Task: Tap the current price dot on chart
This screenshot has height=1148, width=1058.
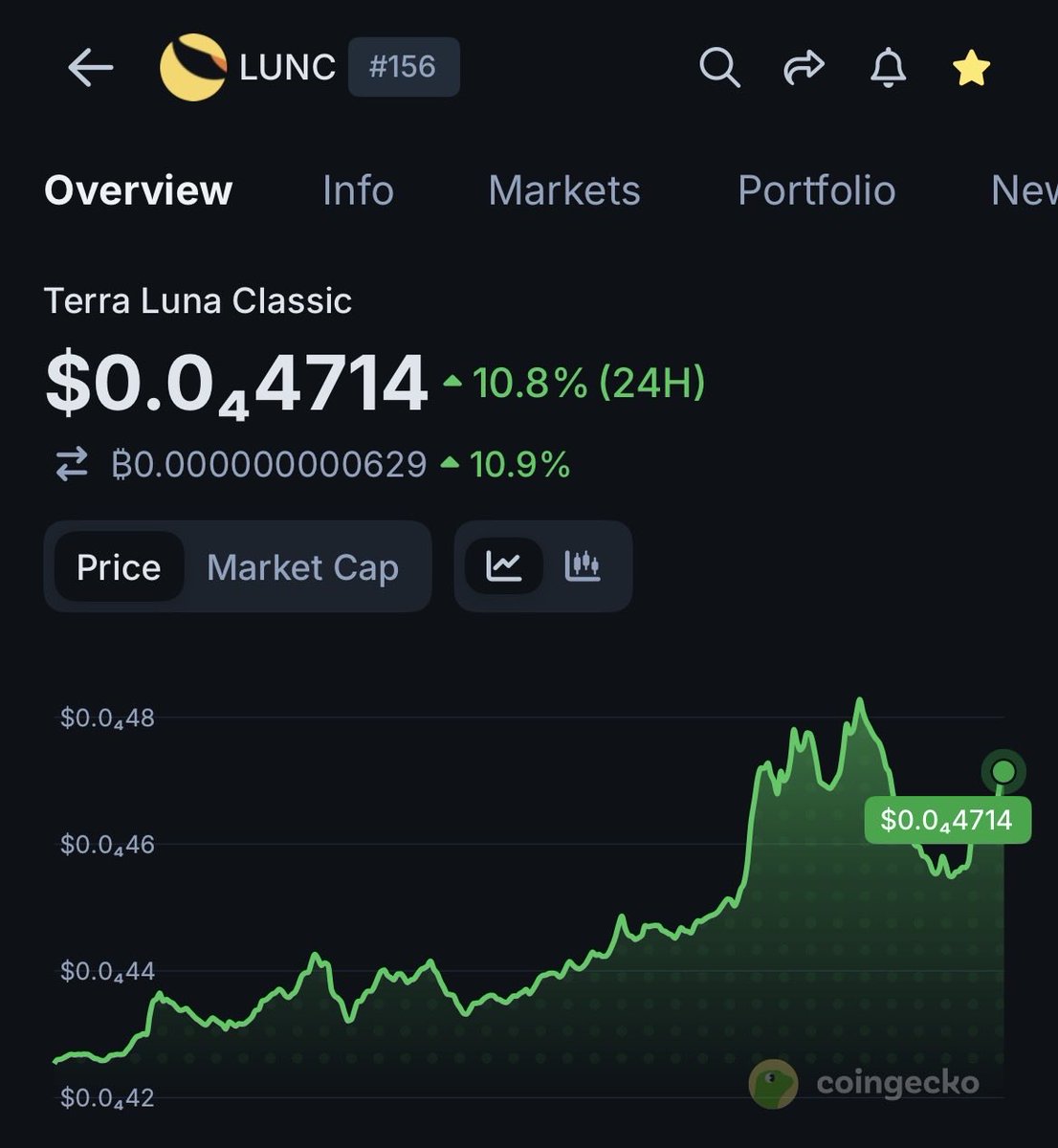Action: coord(1003,771)
